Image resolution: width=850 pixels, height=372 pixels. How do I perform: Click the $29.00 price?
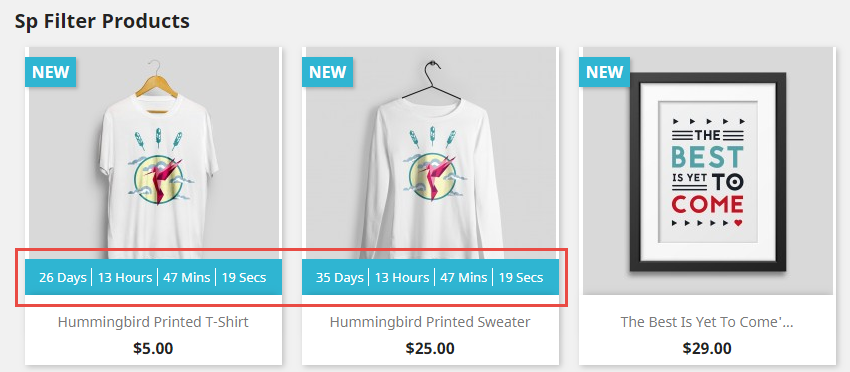point(707,348)
